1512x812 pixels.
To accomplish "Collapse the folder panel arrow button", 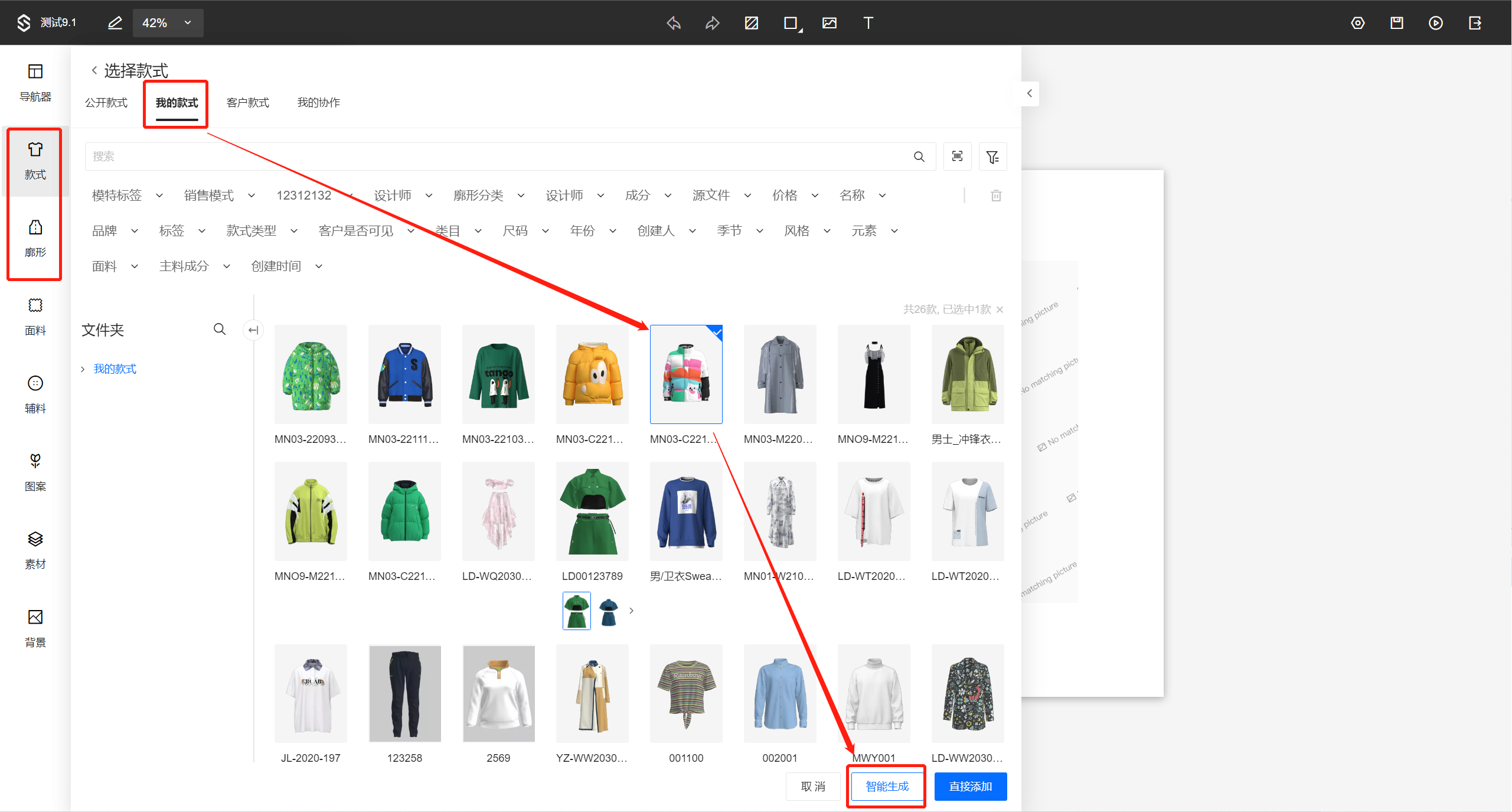I will point(253,330).
